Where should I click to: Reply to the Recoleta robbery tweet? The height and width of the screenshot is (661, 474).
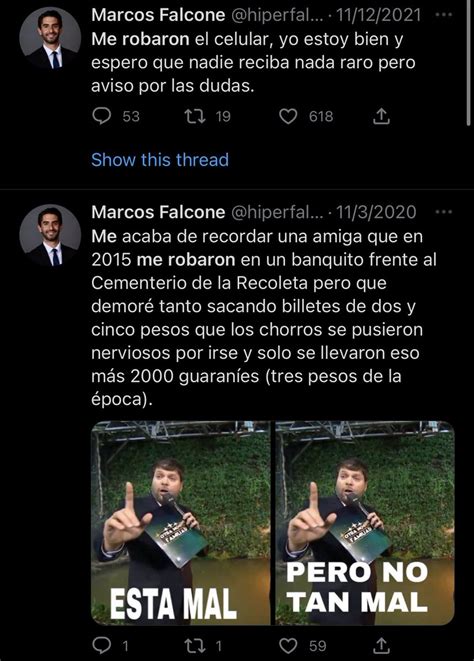pos(102,645)
